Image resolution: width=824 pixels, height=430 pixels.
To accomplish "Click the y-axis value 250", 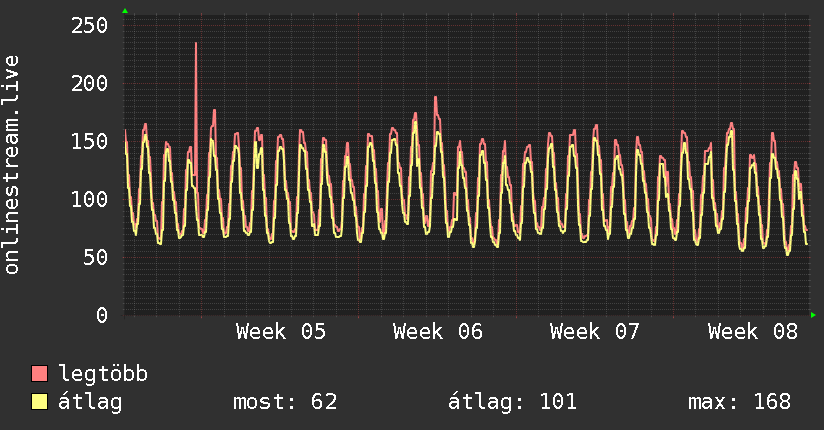I will pos(90,25).
